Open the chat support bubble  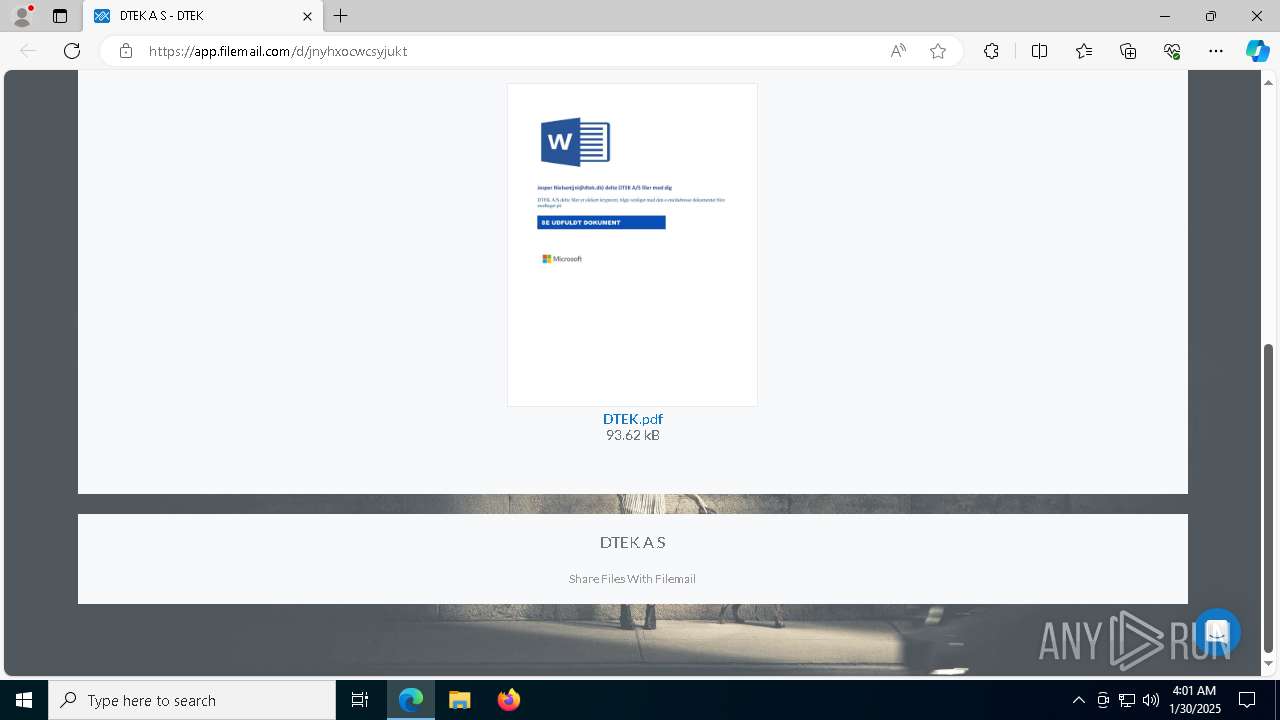(x=1217, y=632)
